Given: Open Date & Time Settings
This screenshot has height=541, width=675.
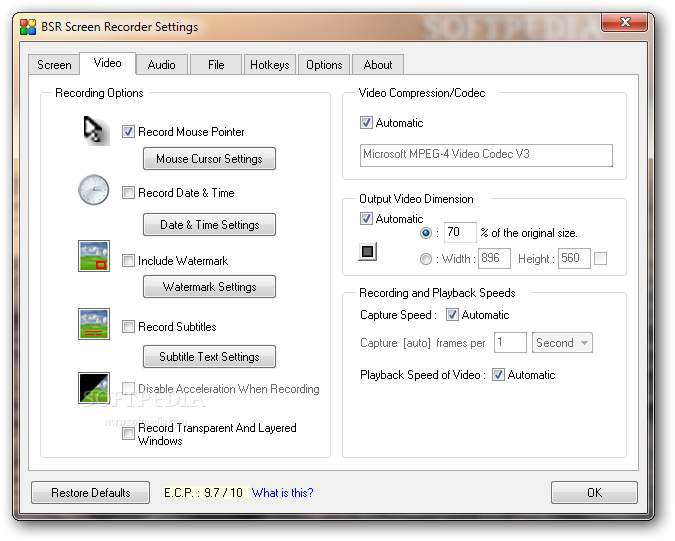Looking at the screenshot, I should click(x=209, y=225).
